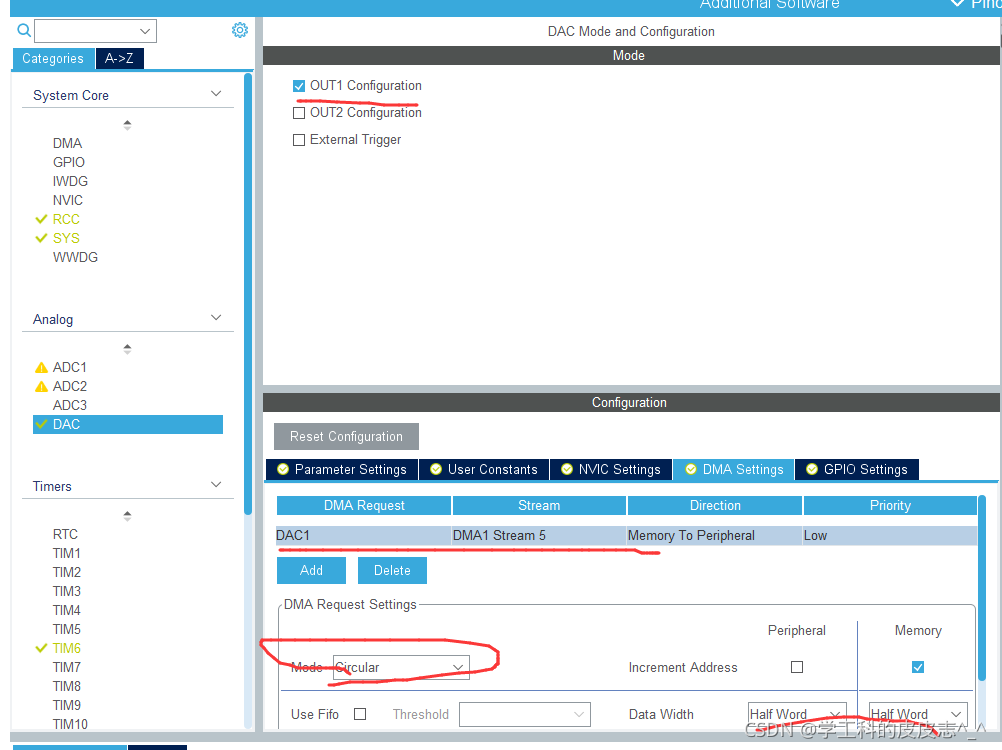Image resolution: width=1002 pixels, height=750 pixels.
Task: Click the ADC2 warning triangle icon
Action: point(42,386)
